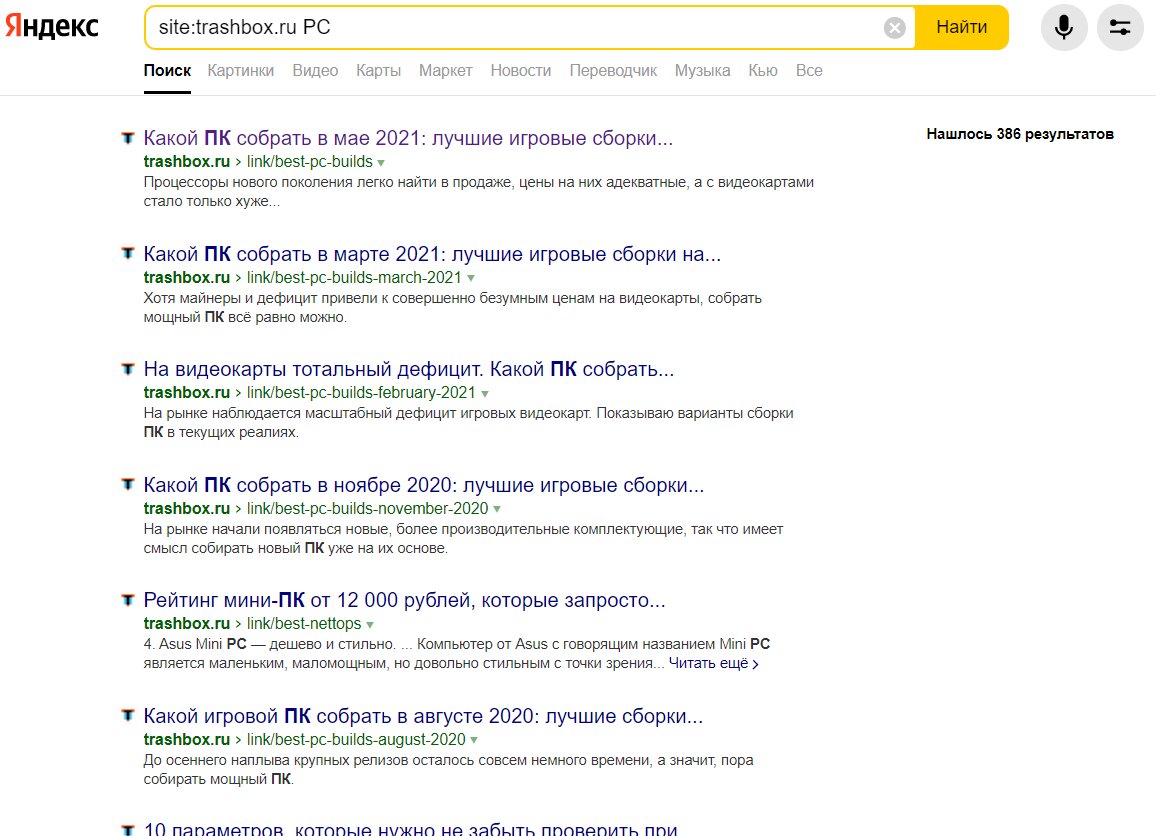This screenshot has width=1156, height=836.
Task: Open the Переводчик tab
Action: pyautogui.click(x=613, y=70)
